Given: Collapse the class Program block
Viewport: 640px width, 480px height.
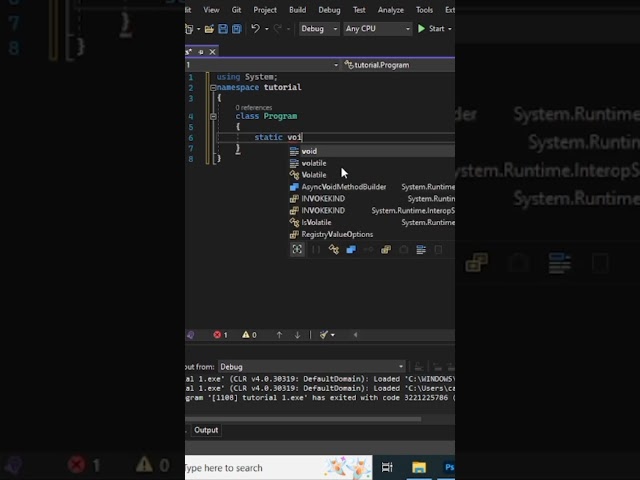Looking at the screenshot, I should click(213, 116).
